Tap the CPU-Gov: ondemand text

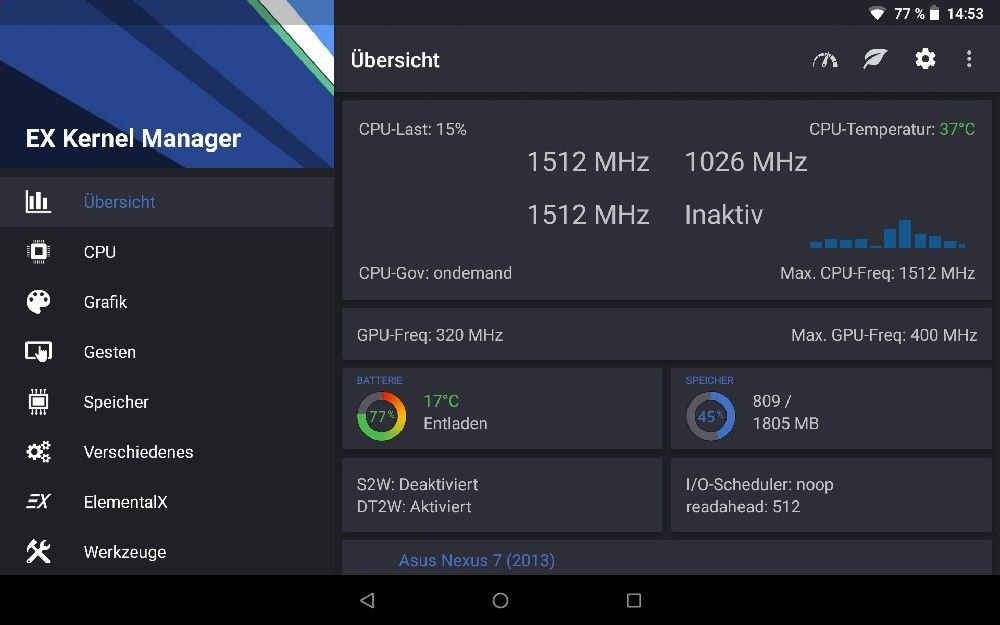click(435, 273)
